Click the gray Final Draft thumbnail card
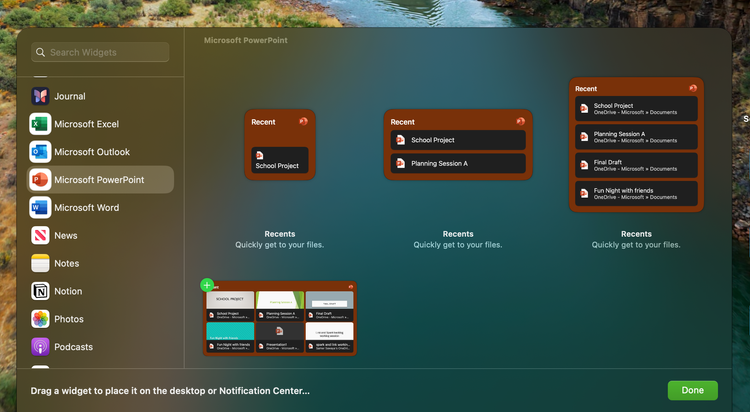This screenshot has width=750, height=412. [330, 306]
